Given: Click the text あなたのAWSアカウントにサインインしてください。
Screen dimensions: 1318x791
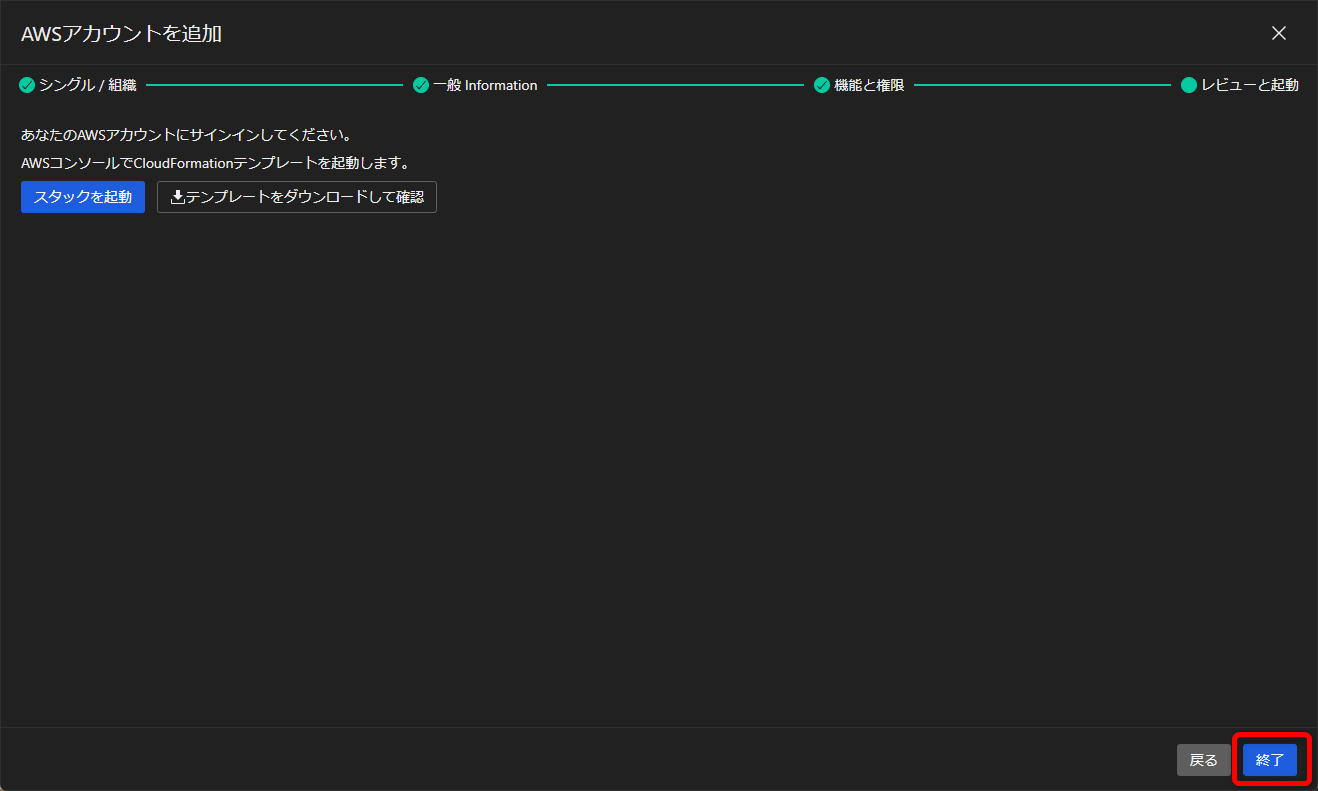Looking at the screenshot, I should click(186, 134).
